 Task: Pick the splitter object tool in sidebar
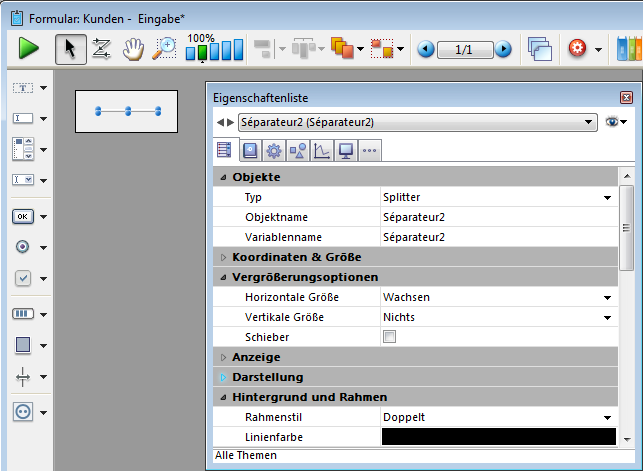click(23, 377)
